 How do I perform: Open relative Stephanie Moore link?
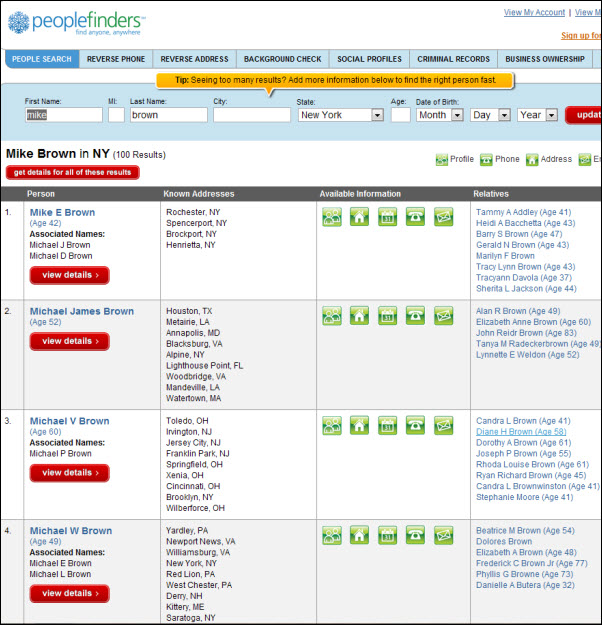(524, 497)
